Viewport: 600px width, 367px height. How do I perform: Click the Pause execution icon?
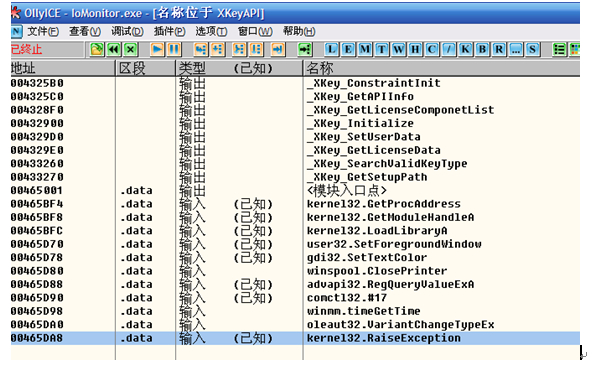click(174, 49)
